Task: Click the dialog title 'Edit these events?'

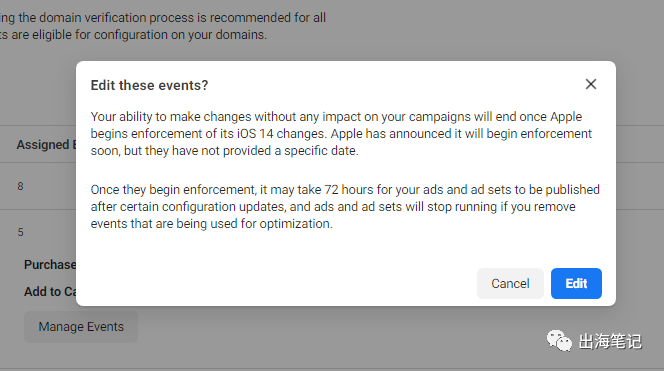Action: coord(149,85)
